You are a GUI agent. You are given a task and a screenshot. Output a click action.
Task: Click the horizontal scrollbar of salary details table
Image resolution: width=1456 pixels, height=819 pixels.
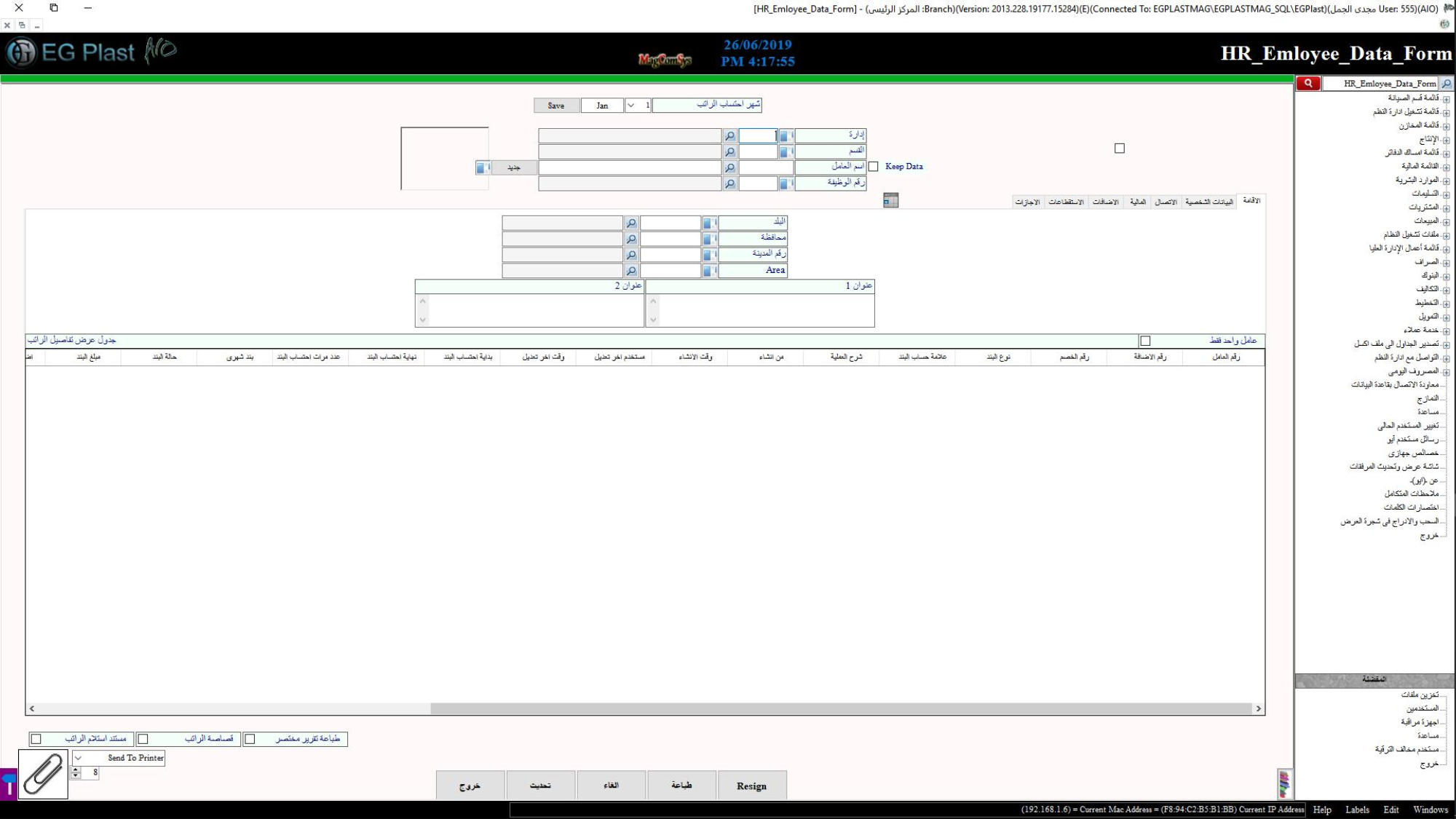[x=841, y=708]
